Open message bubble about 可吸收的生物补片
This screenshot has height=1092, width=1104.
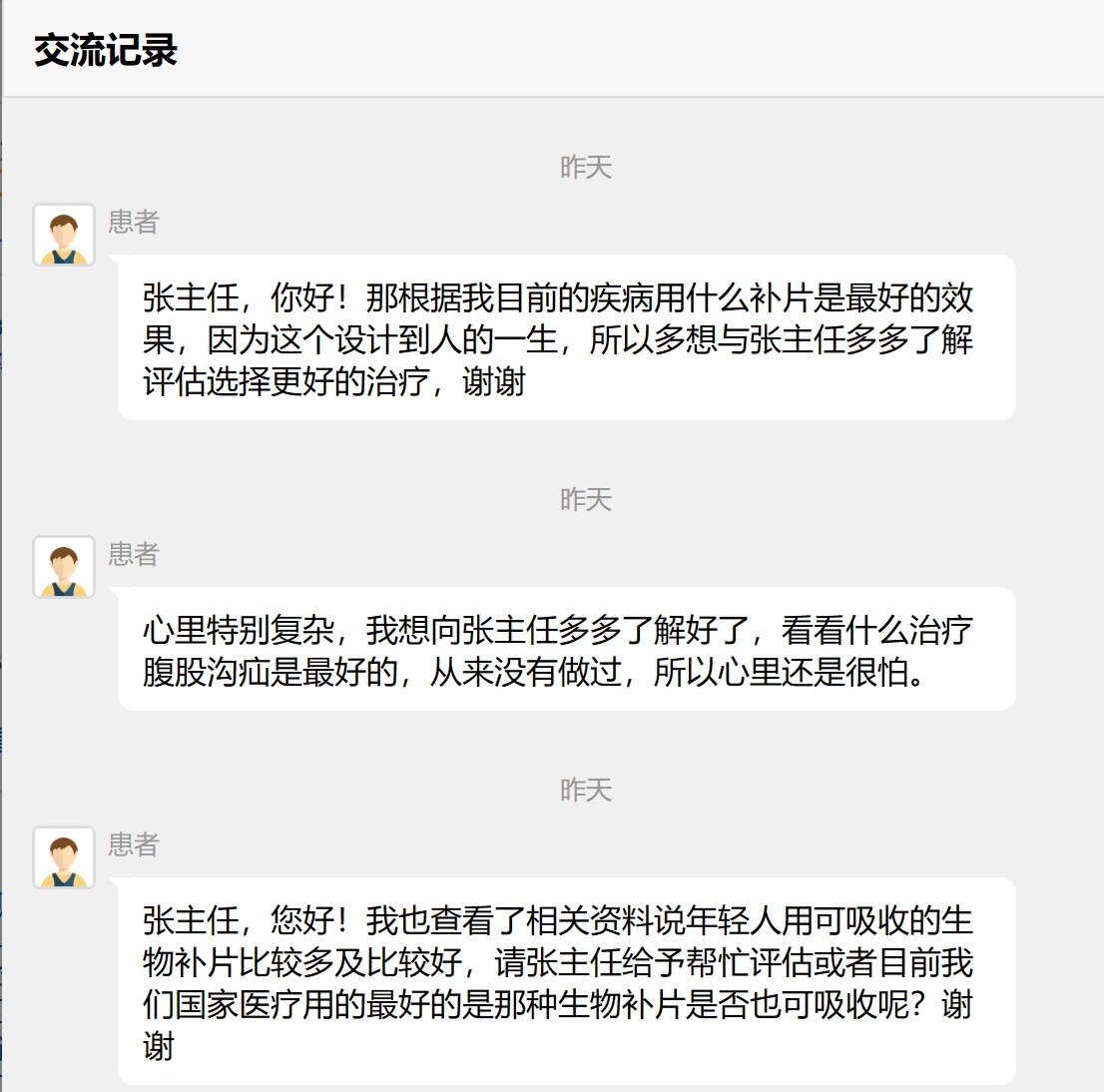pos(567,981)
